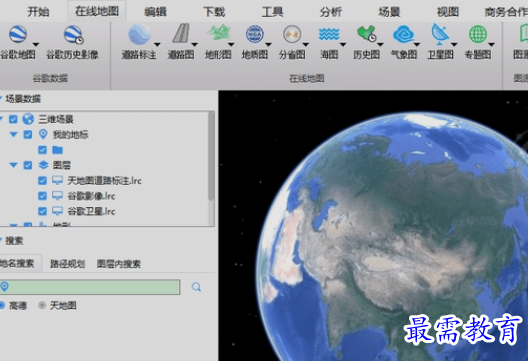This screenshot has width=528, height=361.
Task: Switch to the 分析 ribbon tab
Action: pos(331,12)
